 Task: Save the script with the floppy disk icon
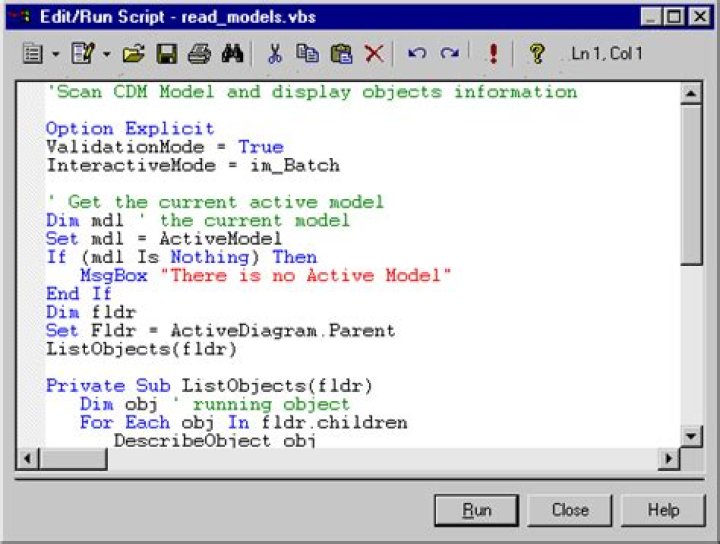166,54
